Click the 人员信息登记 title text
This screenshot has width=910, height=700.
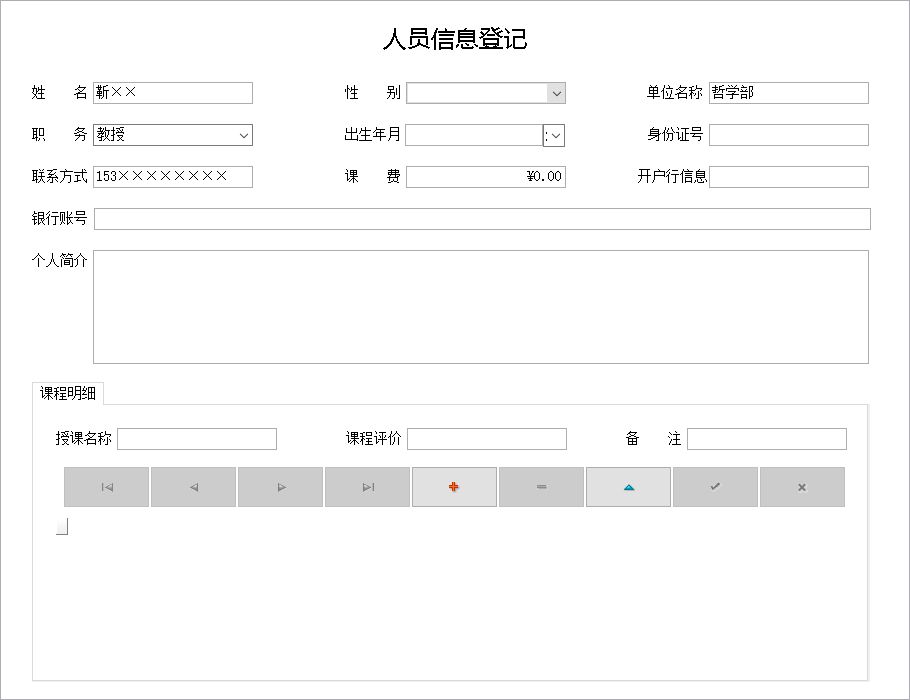pos(455,39)
